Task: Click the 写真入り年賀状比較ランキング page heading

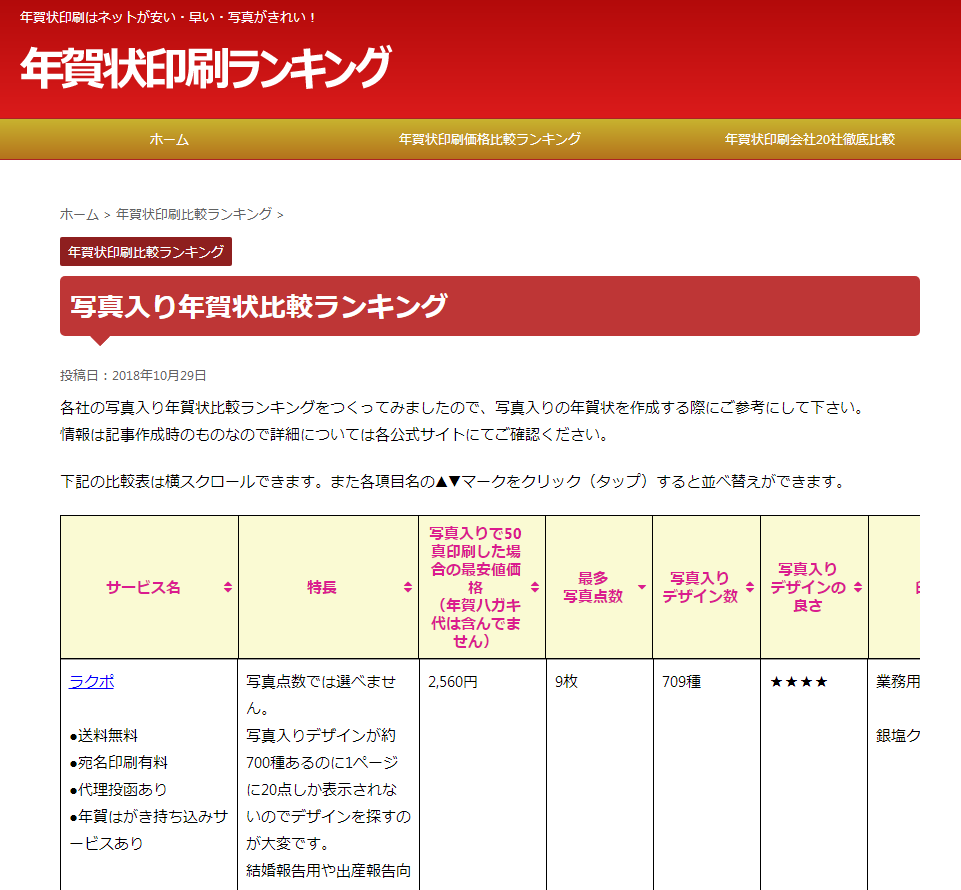Action: (x=259, y=306)
